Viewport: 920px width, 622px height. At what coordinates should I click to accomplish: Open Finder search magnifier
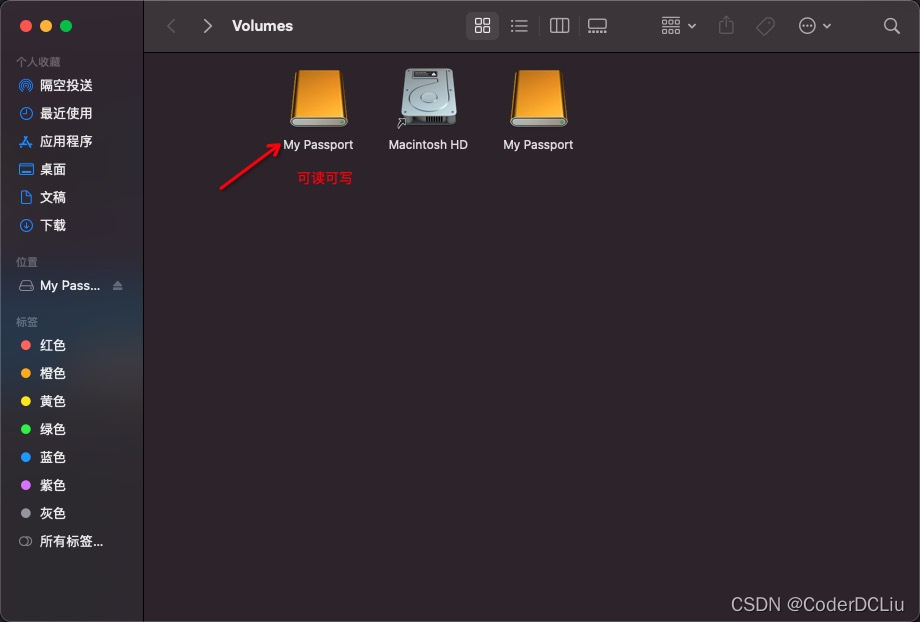892,26
